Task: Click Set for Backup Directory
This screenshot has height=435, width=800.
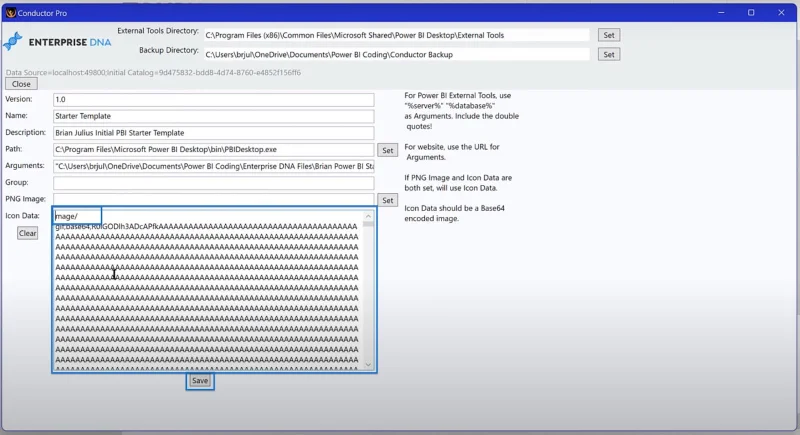Action: [609, 55]
